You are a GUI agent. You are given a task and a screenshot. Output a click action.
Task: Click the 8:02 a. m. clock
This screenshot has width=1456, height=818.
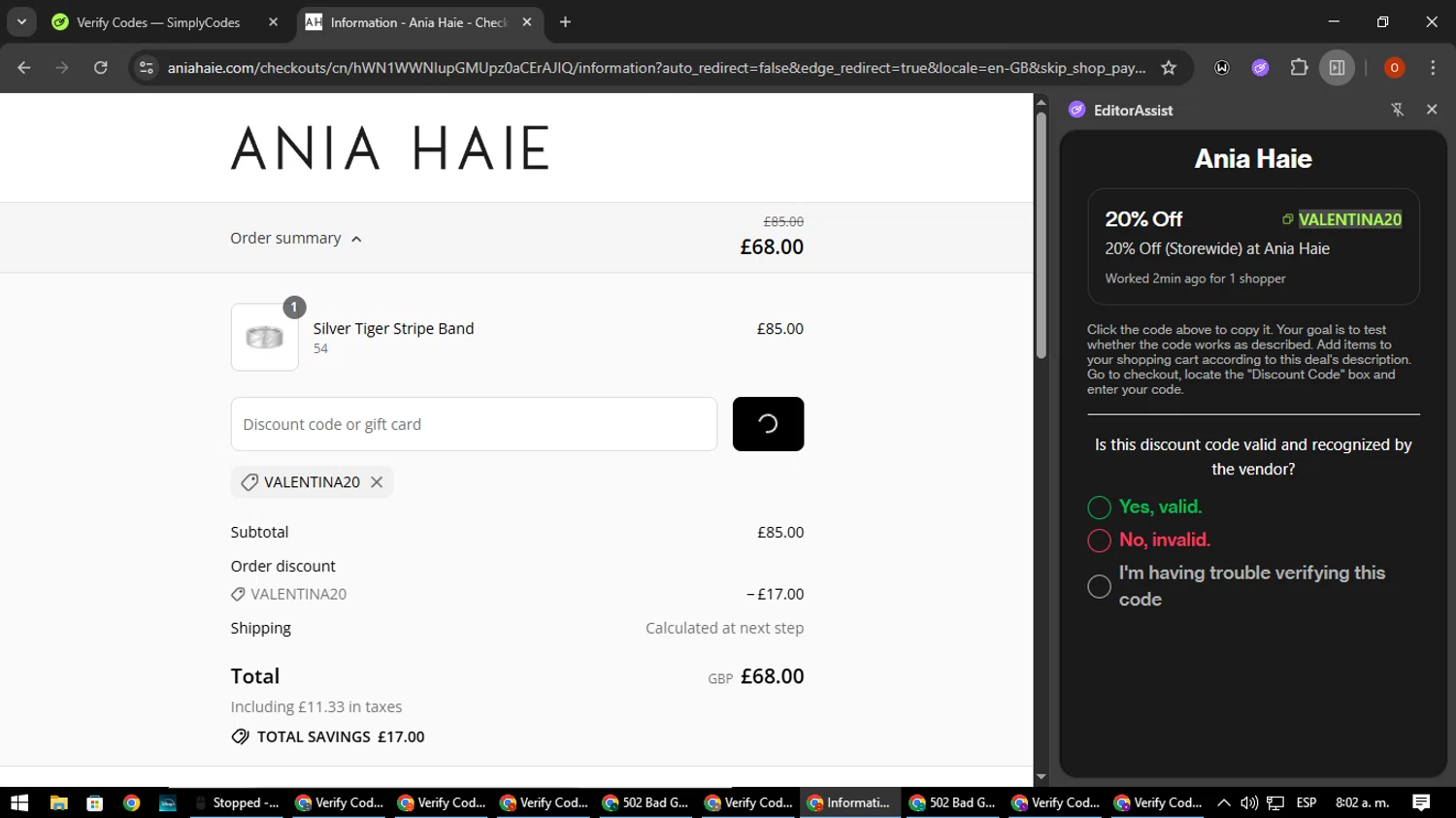click(1363, 802)
